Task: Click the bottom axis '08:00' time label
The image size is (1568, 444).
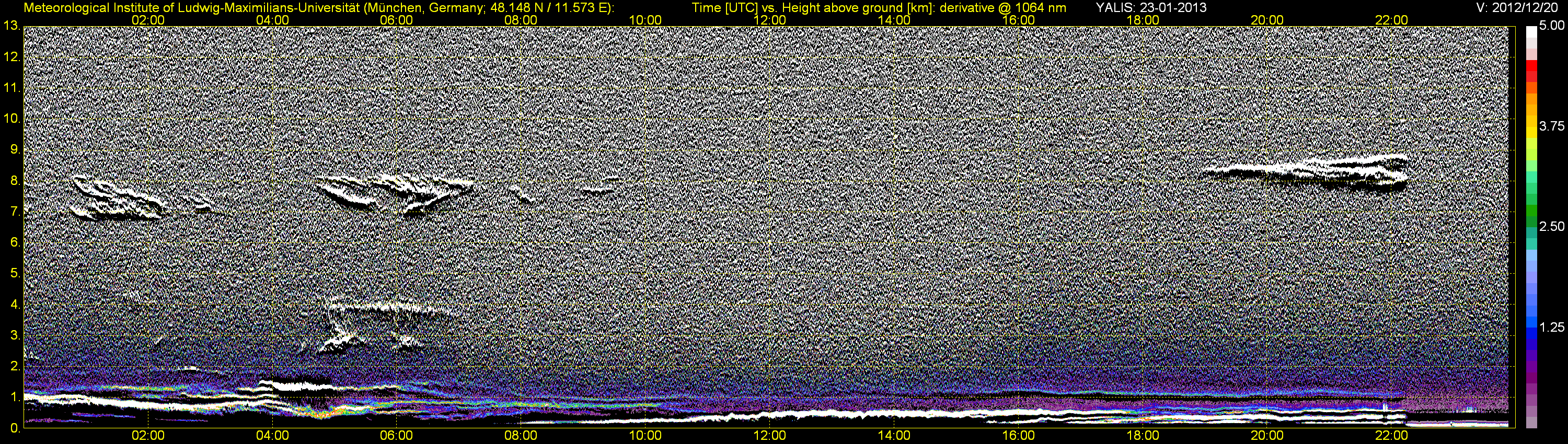Action: coord(522,436)
